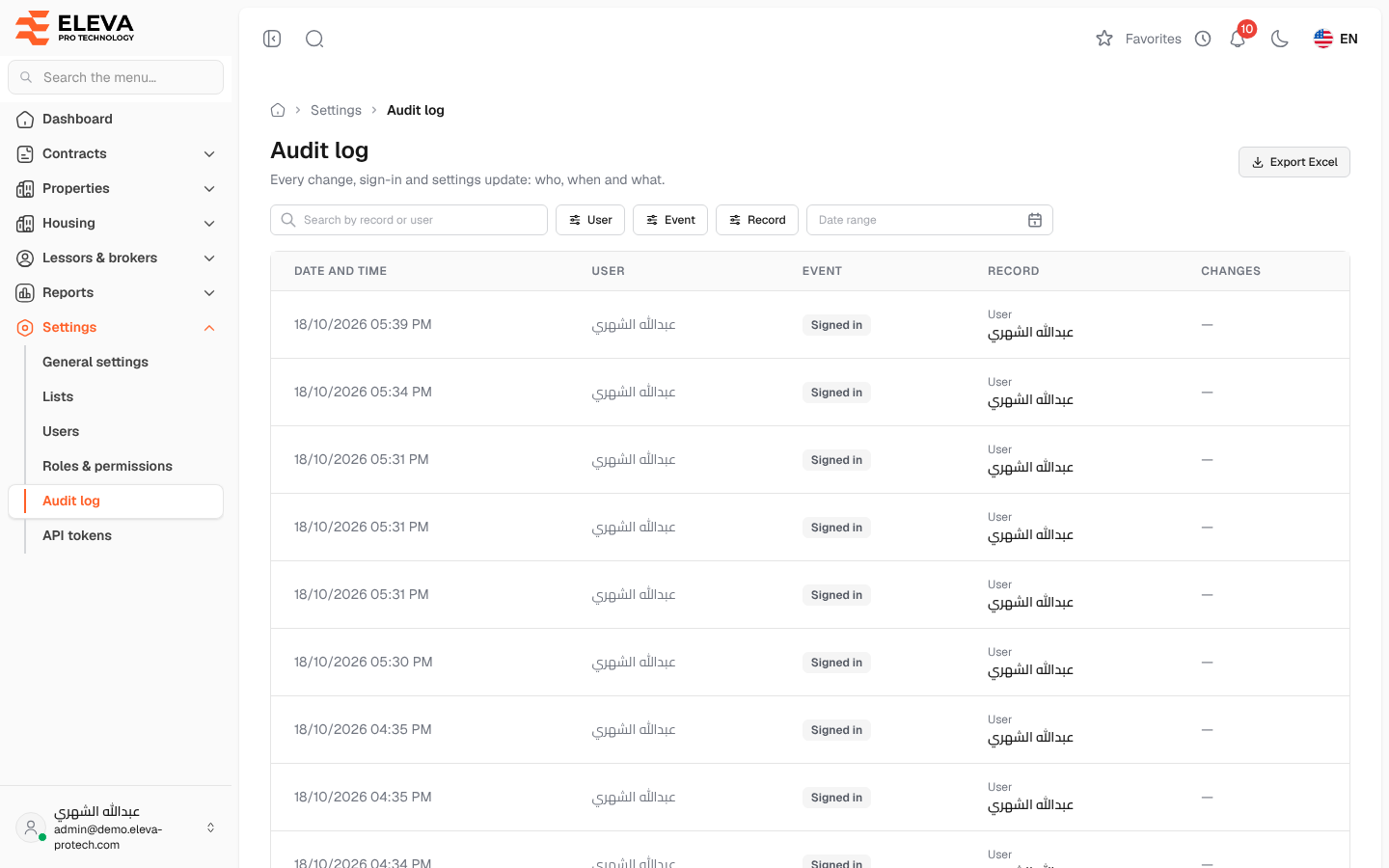Open the User filter button

[590, 220]
